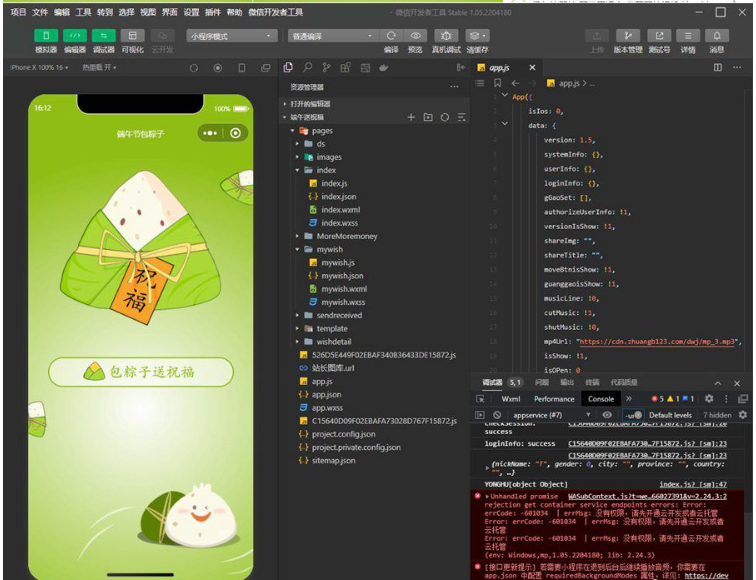Open DevTools settings gear icon
Viewport: 756px width, 580px height.
coord(709,399)
